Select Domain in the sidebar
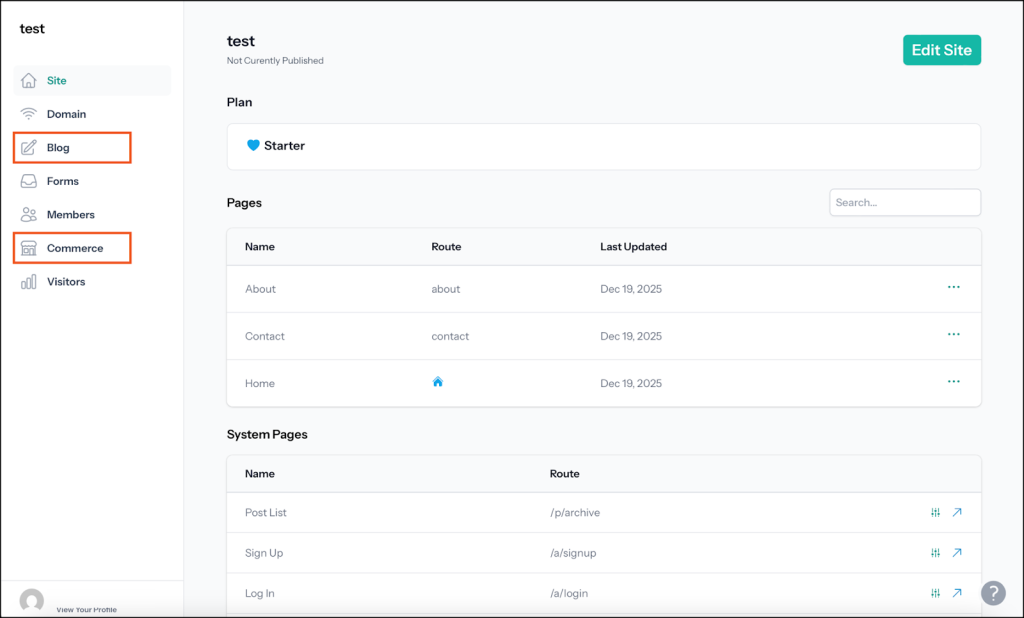The image size is (1024, 618). [66, 114]
